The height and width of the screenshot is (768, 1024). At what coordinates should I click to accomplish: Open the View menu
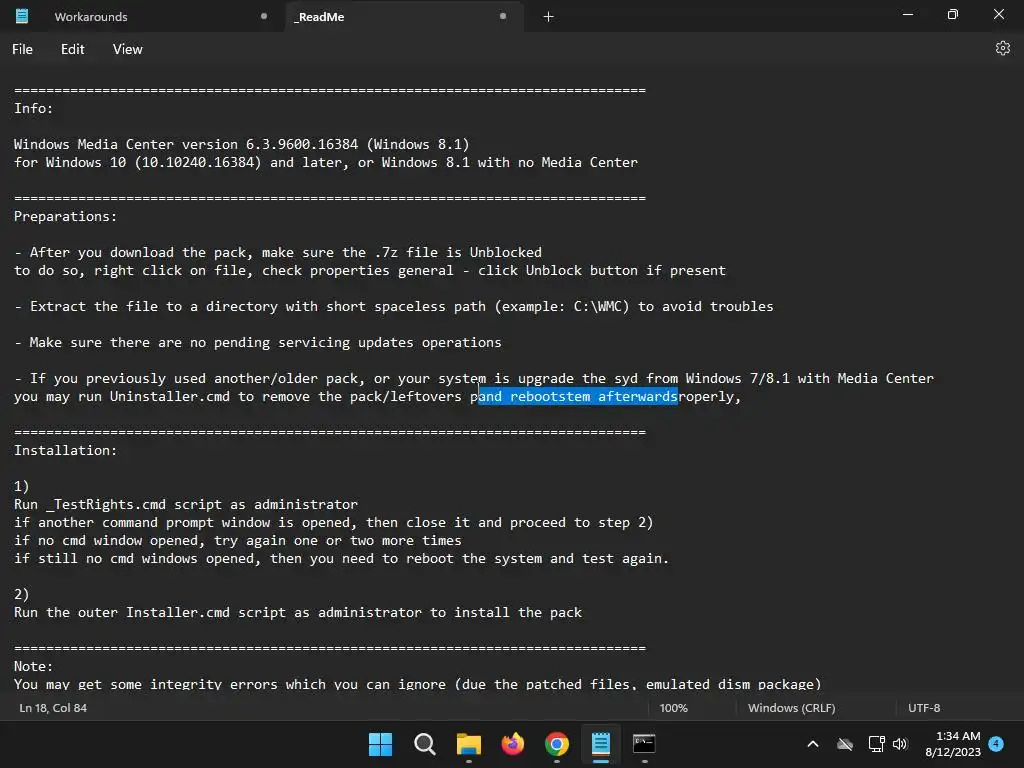click(127, 49)
